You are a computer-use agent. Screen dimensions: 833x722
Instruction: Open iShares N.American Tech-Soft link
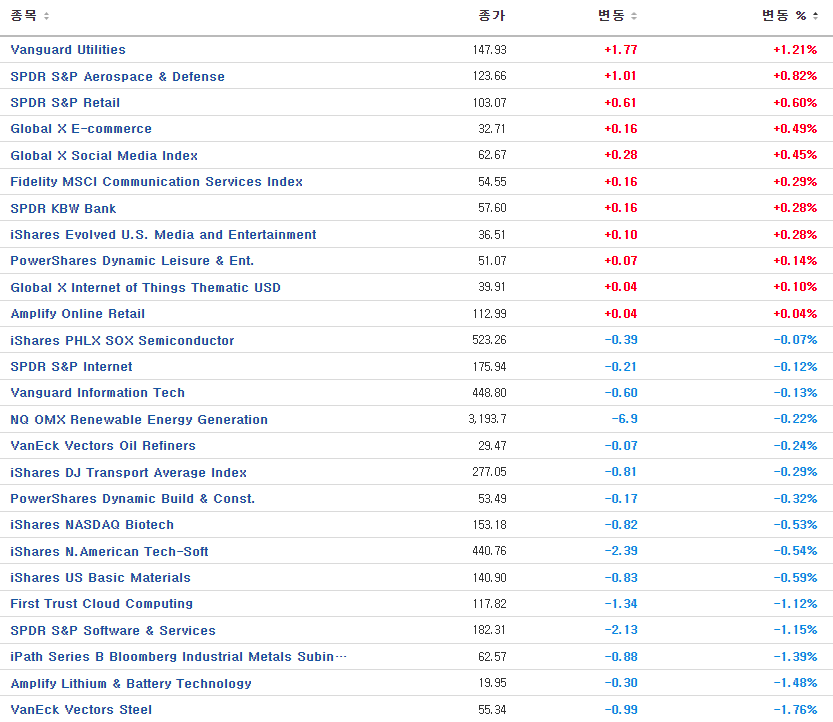tap(109, 551)
